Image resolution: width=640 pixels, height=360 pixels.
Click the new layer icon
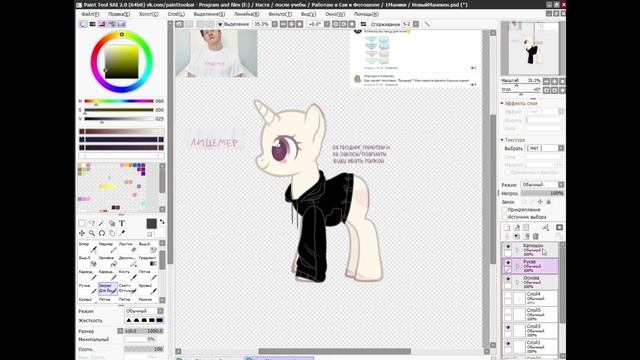pyautogui.click(x=507, y=227)
